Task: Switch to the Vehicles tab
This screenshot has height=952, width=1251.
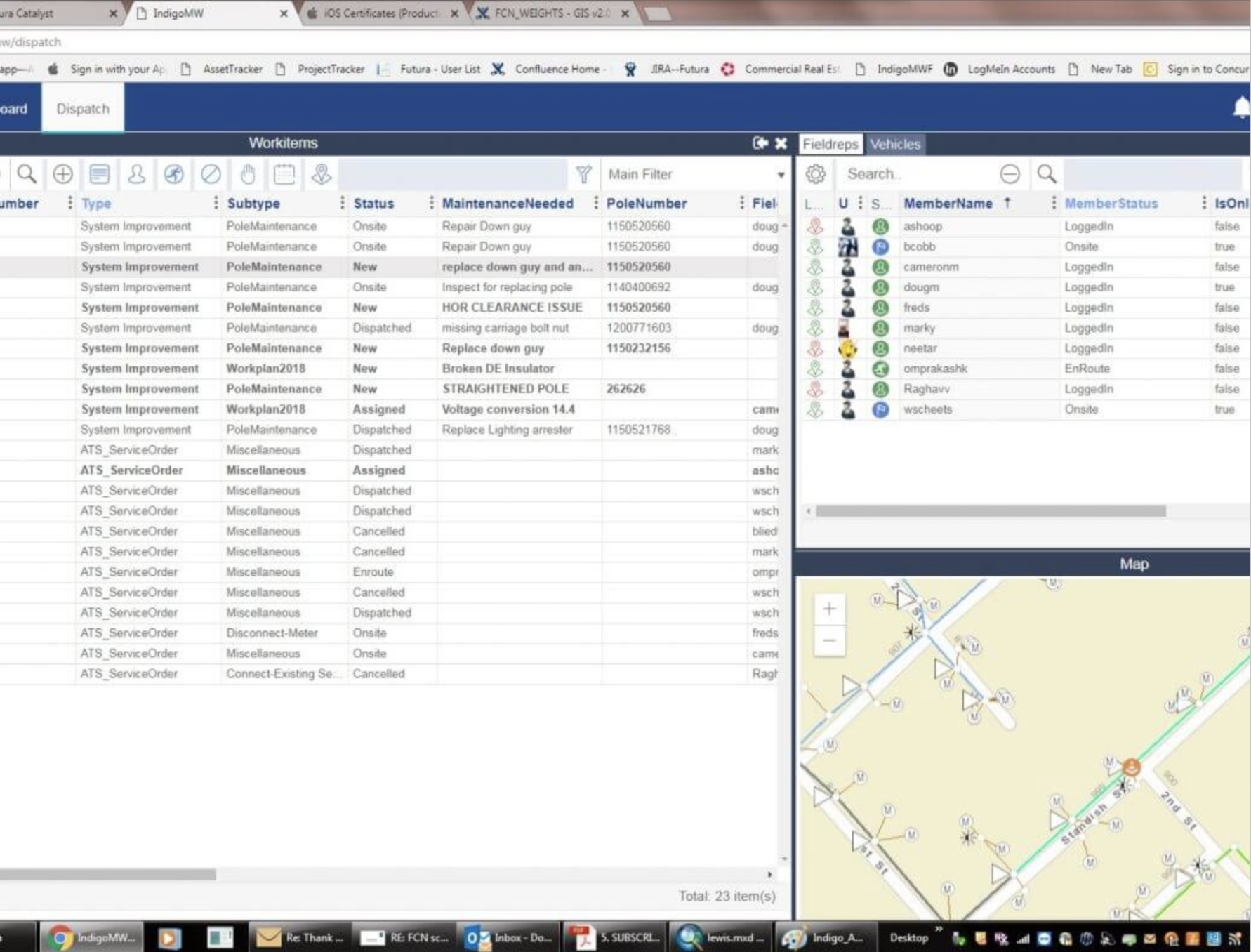Action: 894,144
